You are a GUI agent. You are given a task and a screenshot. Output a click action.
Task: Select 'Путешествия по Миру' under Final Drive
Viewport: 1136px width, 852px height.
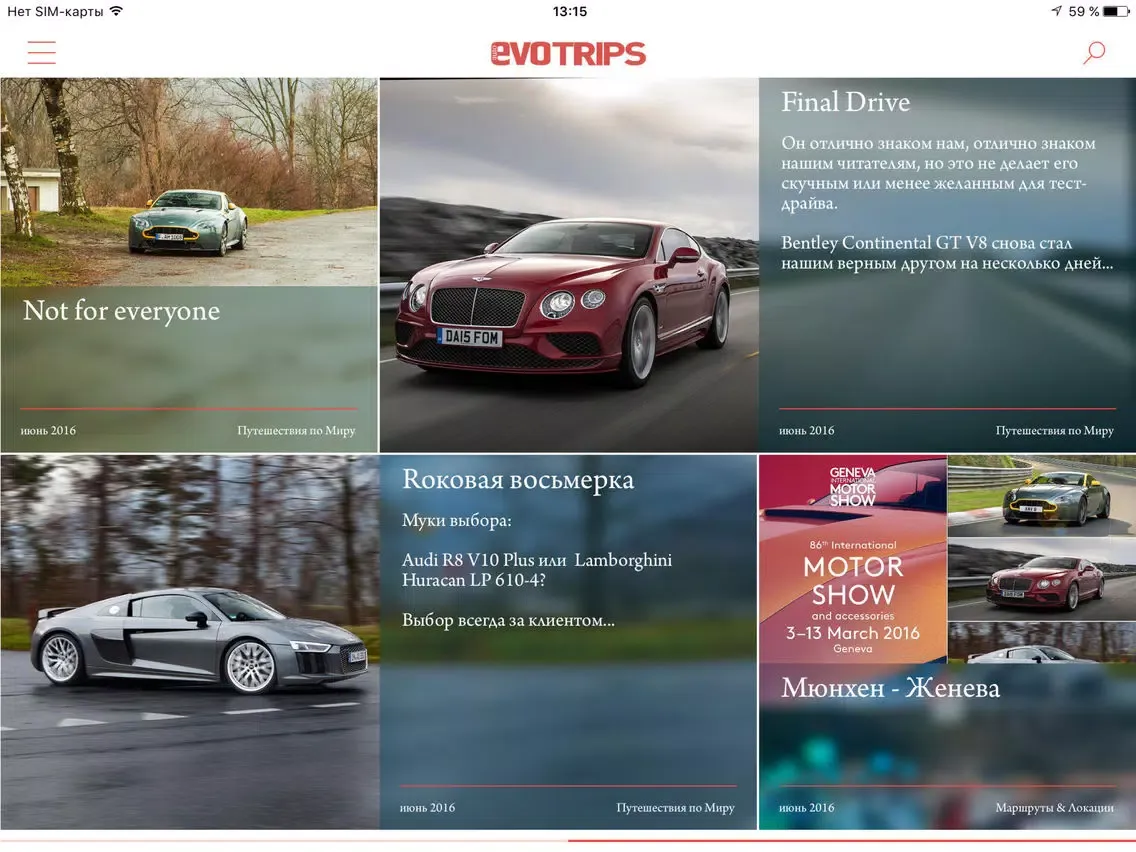pyautogui.click(x=1055, y=430)
